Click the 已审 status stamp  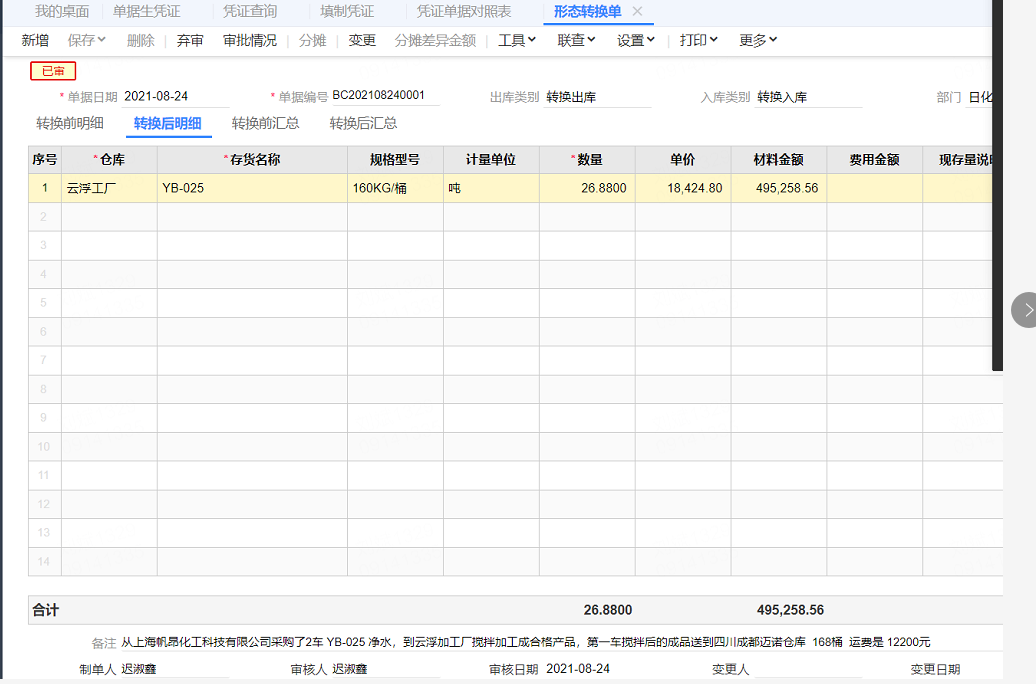pos(53,71)
